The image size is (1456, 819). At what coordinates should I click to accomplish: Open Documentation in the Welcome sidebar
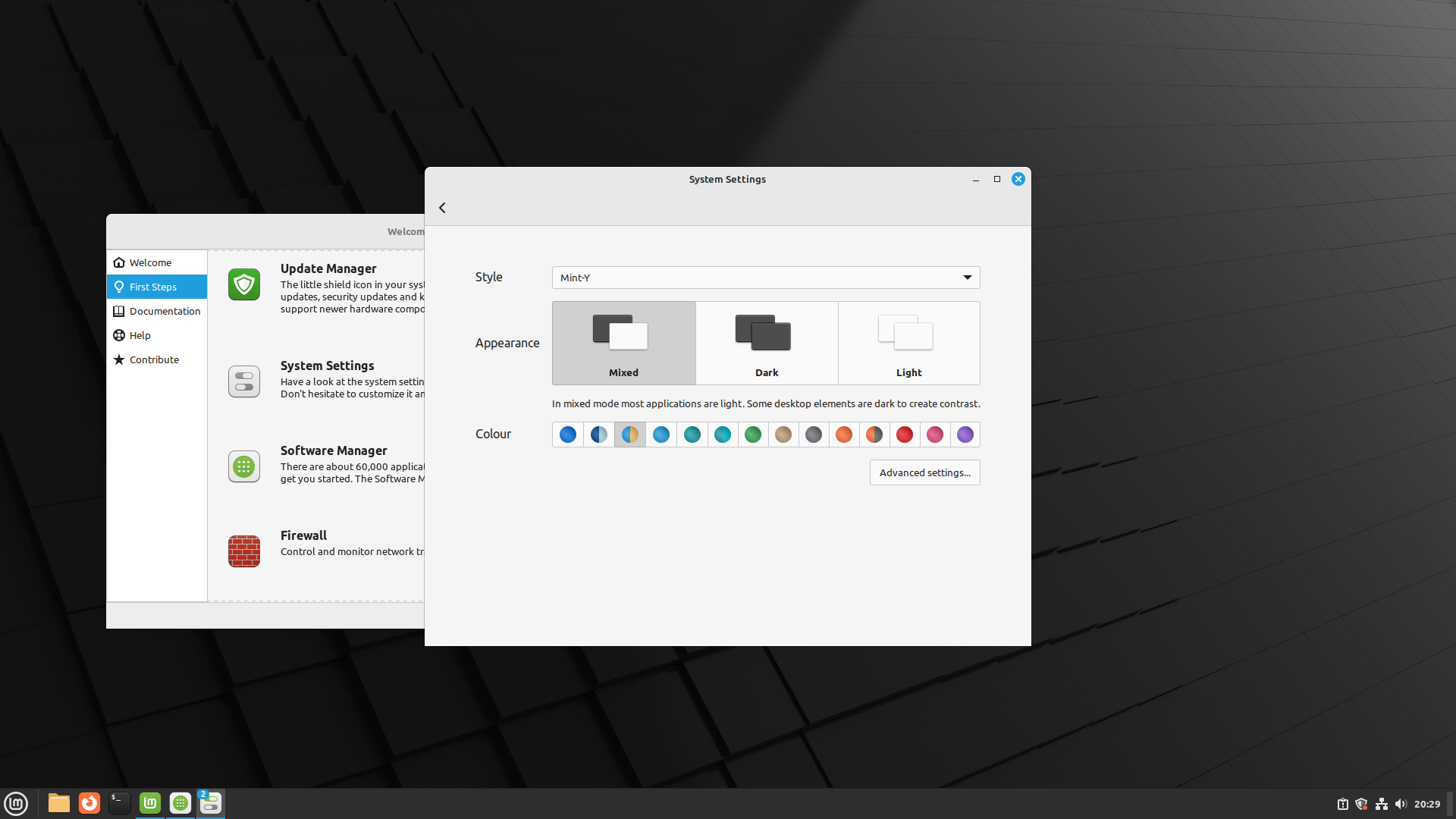(157, 311)
